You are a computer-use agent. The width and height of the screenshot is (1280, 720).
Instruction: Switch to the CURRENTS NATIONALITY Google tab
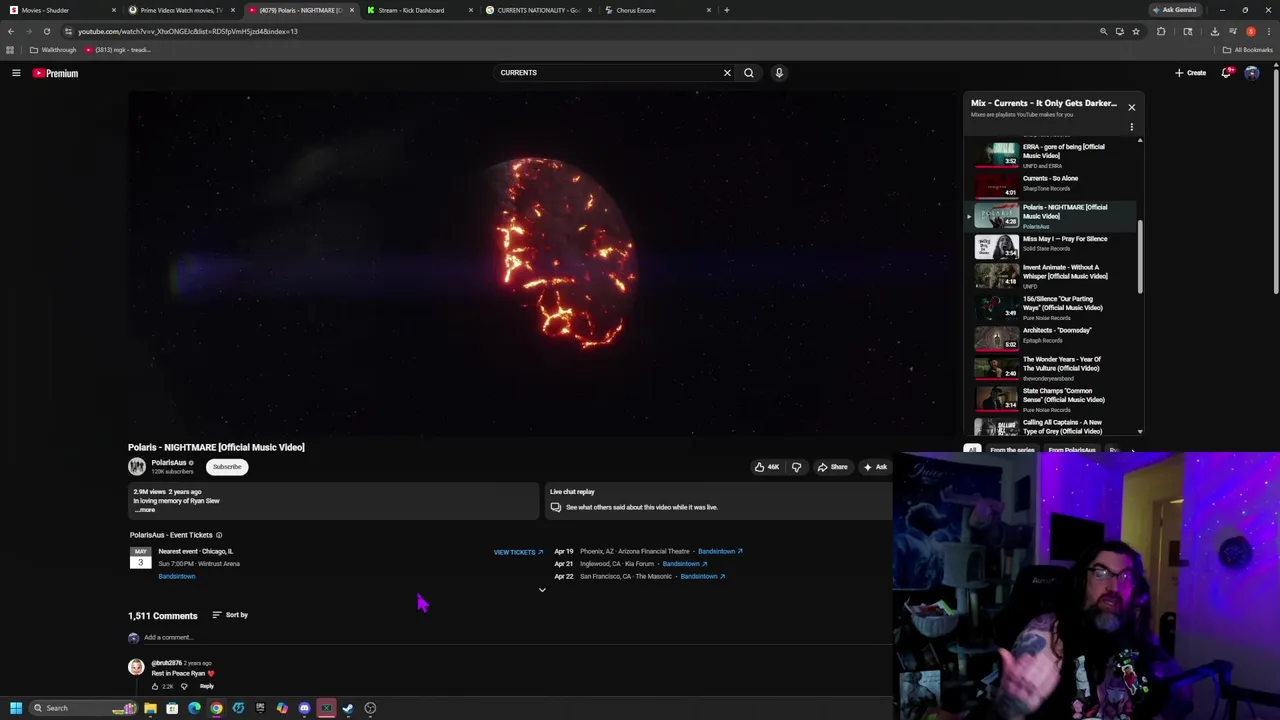pos(537,10)
